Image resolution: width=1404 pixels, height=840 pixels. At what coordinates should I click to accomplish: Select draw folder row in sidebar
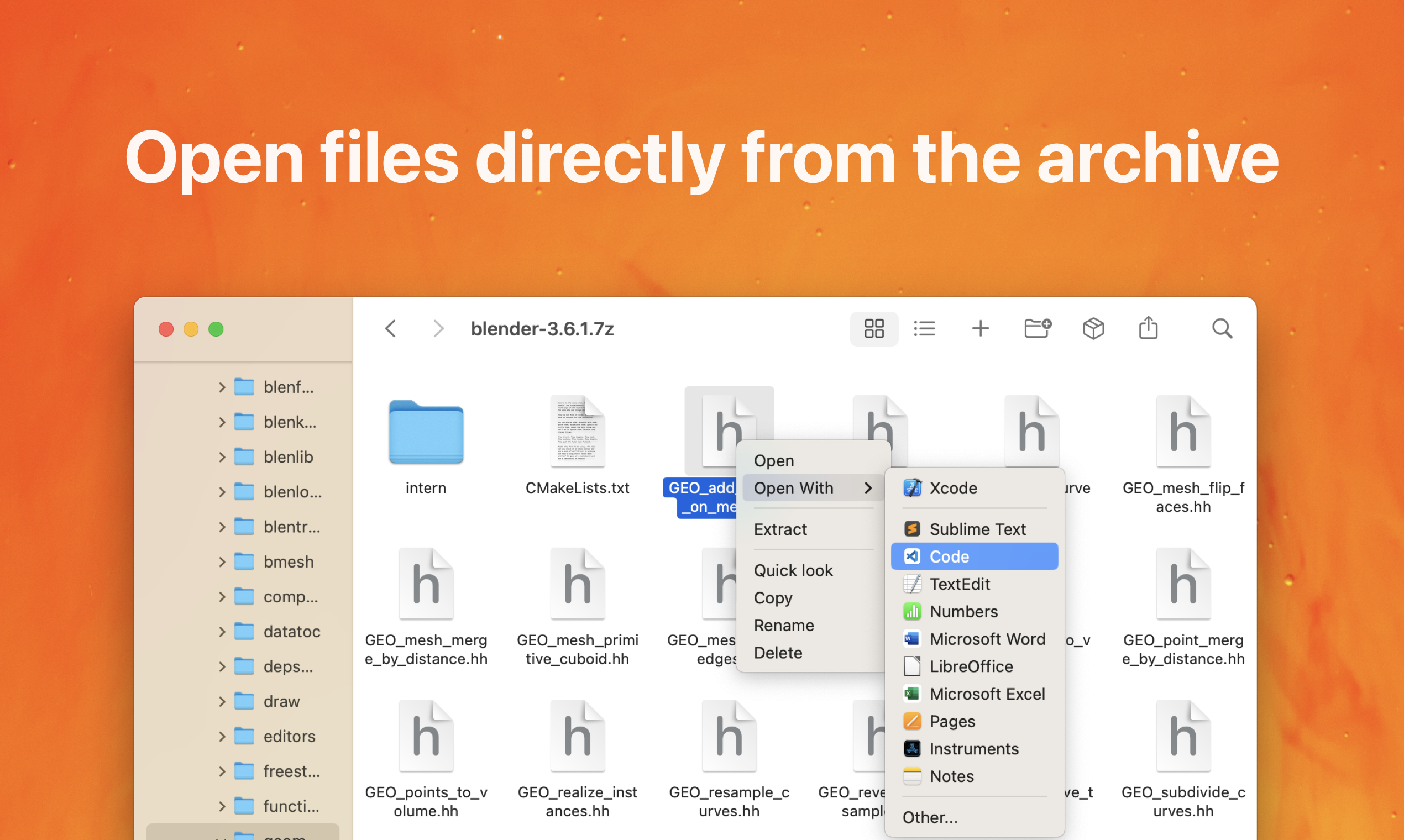point(243,701)
